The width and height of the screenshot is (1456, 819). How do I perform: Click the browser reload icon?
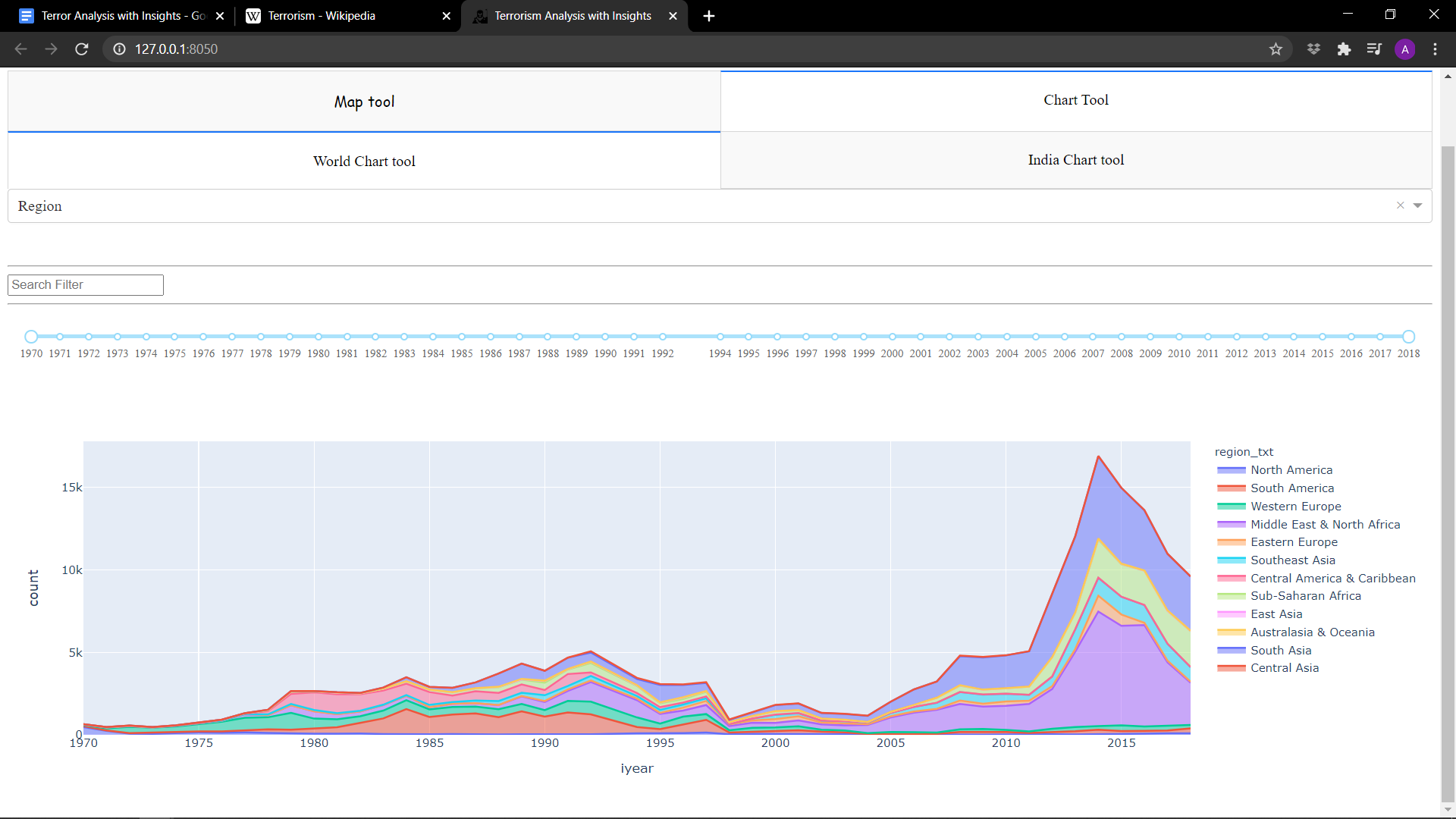pyautogui.click(x=82, y=49)
